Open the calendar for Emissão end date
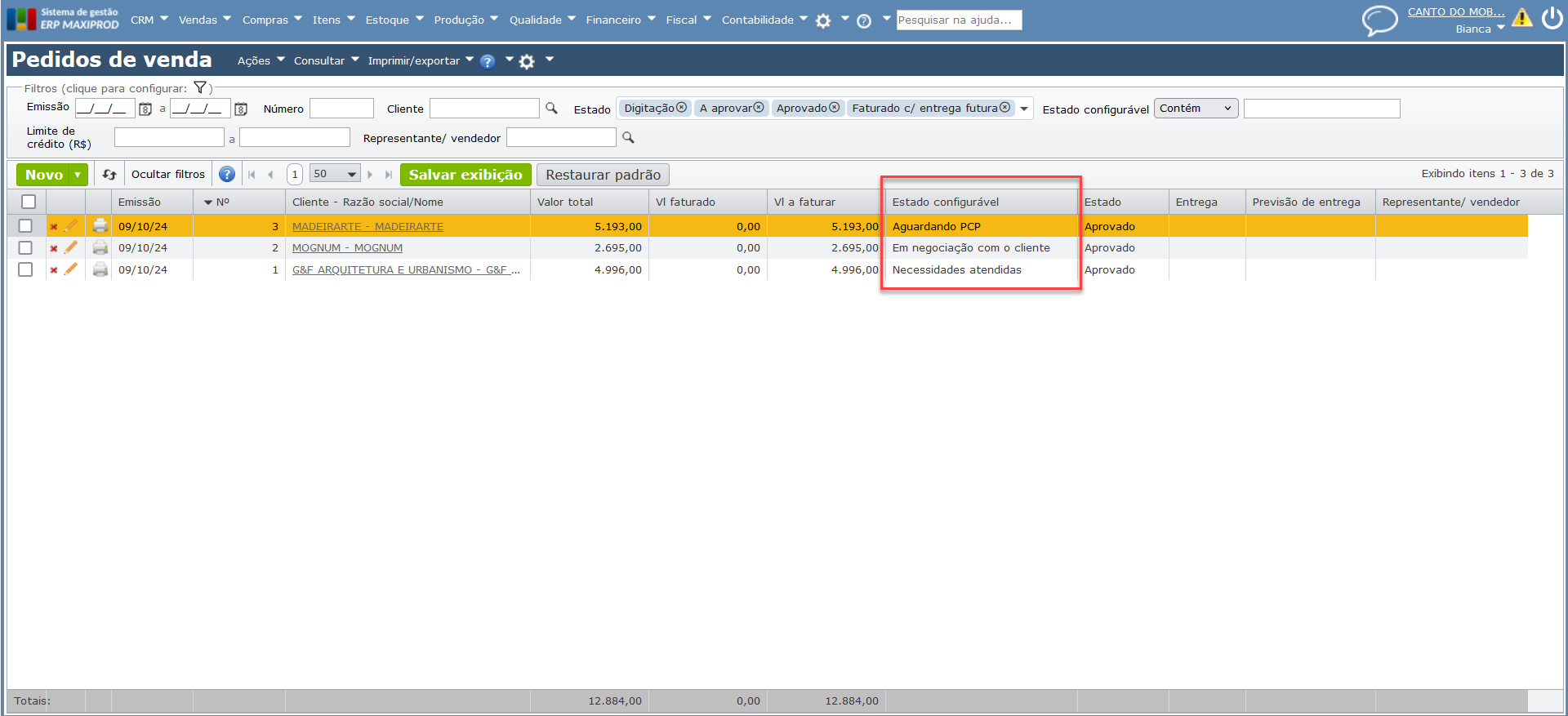The height and width of the screenshot is (716, 1568). 241,109
